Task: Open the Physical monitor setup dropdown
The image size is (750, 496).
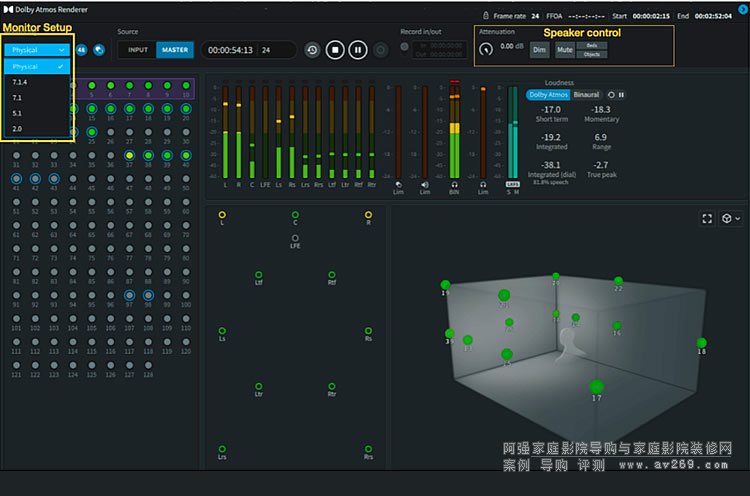Action: [36, 49]
